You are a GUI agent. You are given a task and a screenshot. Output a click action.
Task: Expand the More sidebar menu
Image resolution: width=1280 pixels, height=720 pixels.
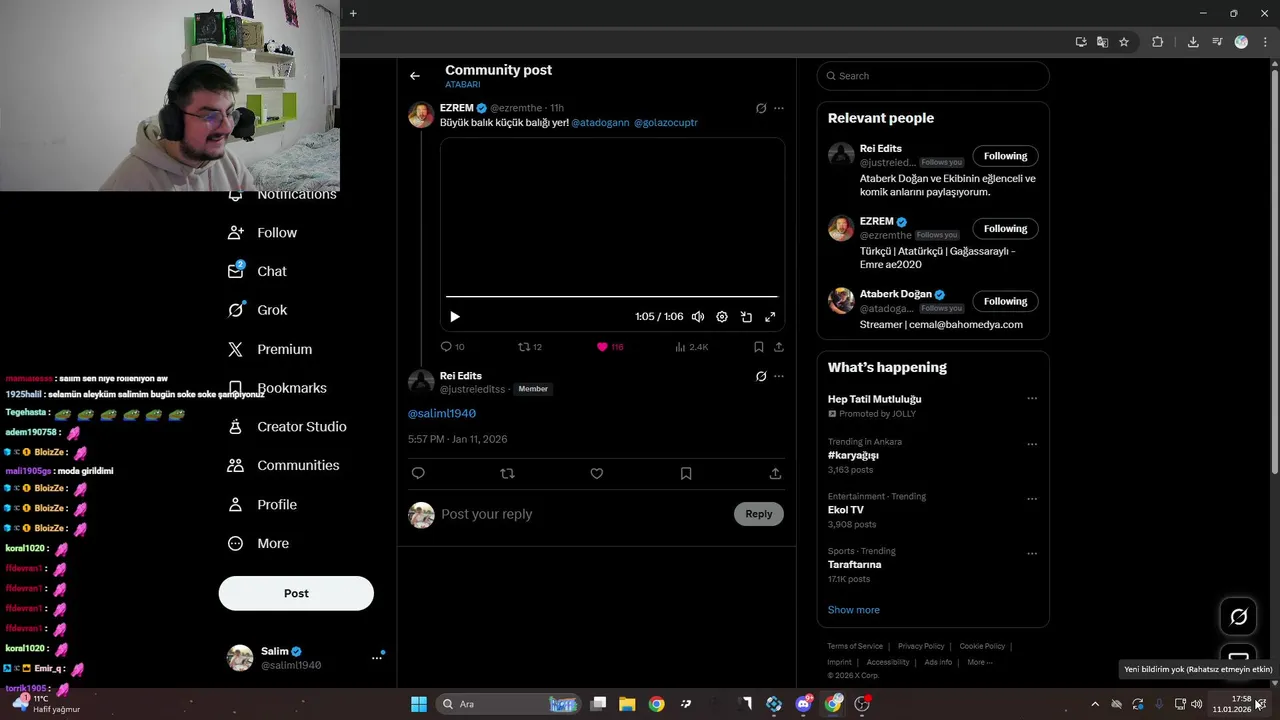259,544
